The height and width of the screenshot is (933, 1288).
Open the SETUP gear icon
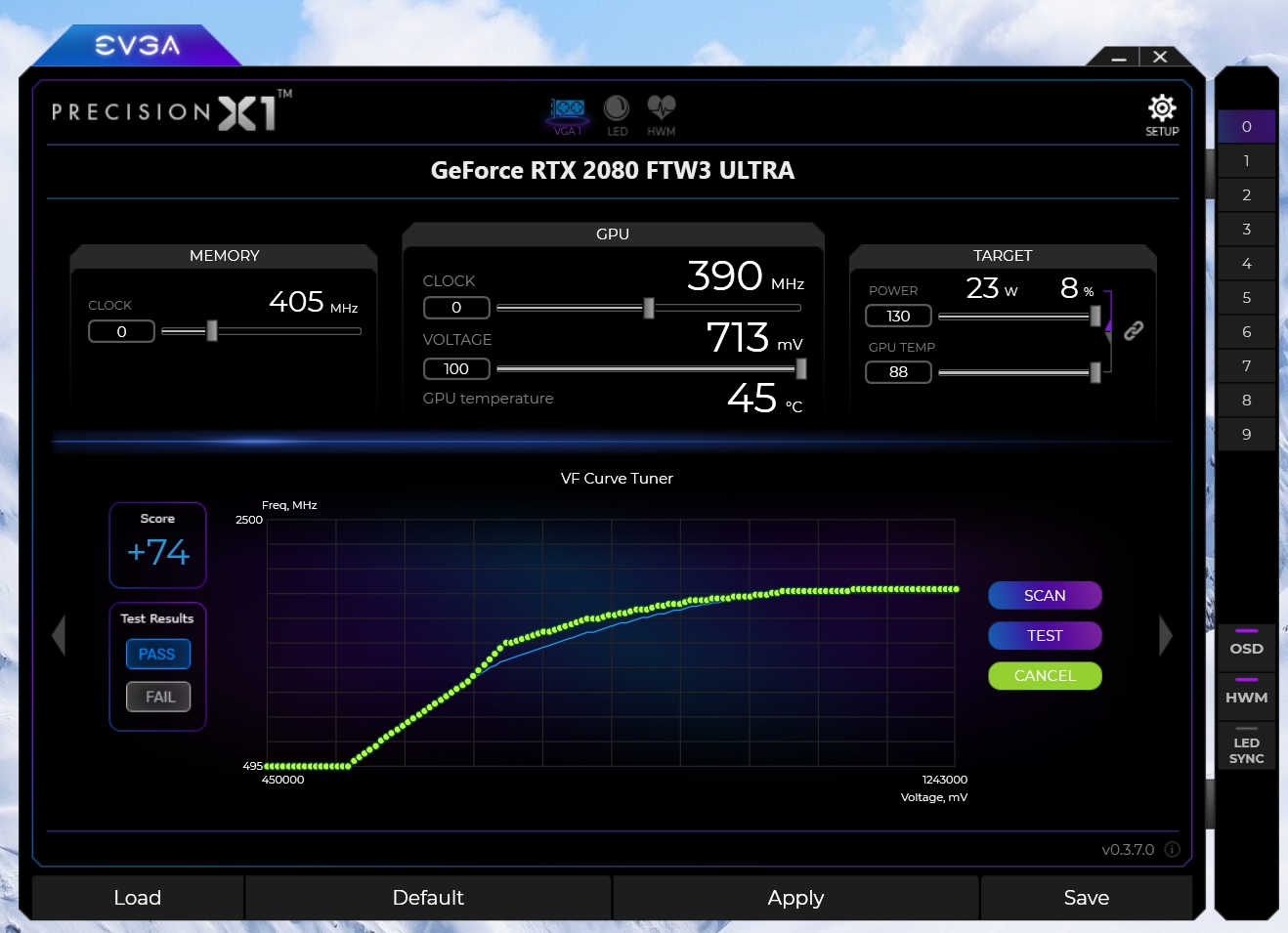point(1162,115)
